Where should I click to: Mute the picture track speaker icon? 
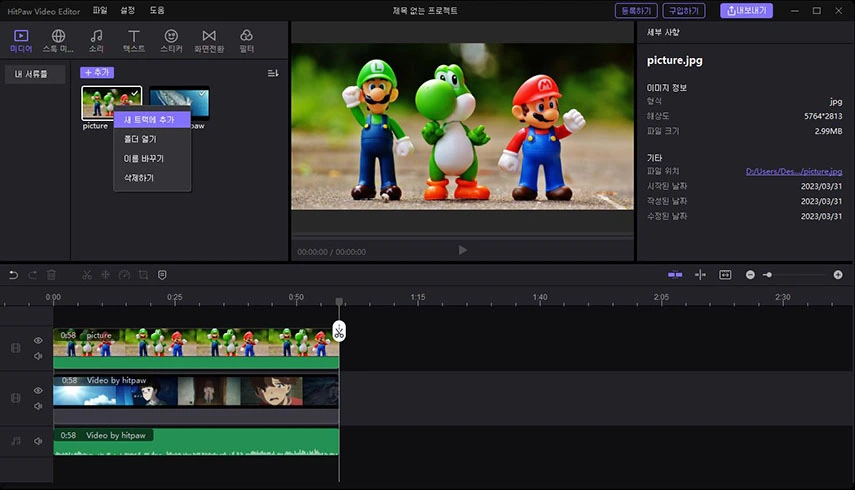(x=38, y=356)
